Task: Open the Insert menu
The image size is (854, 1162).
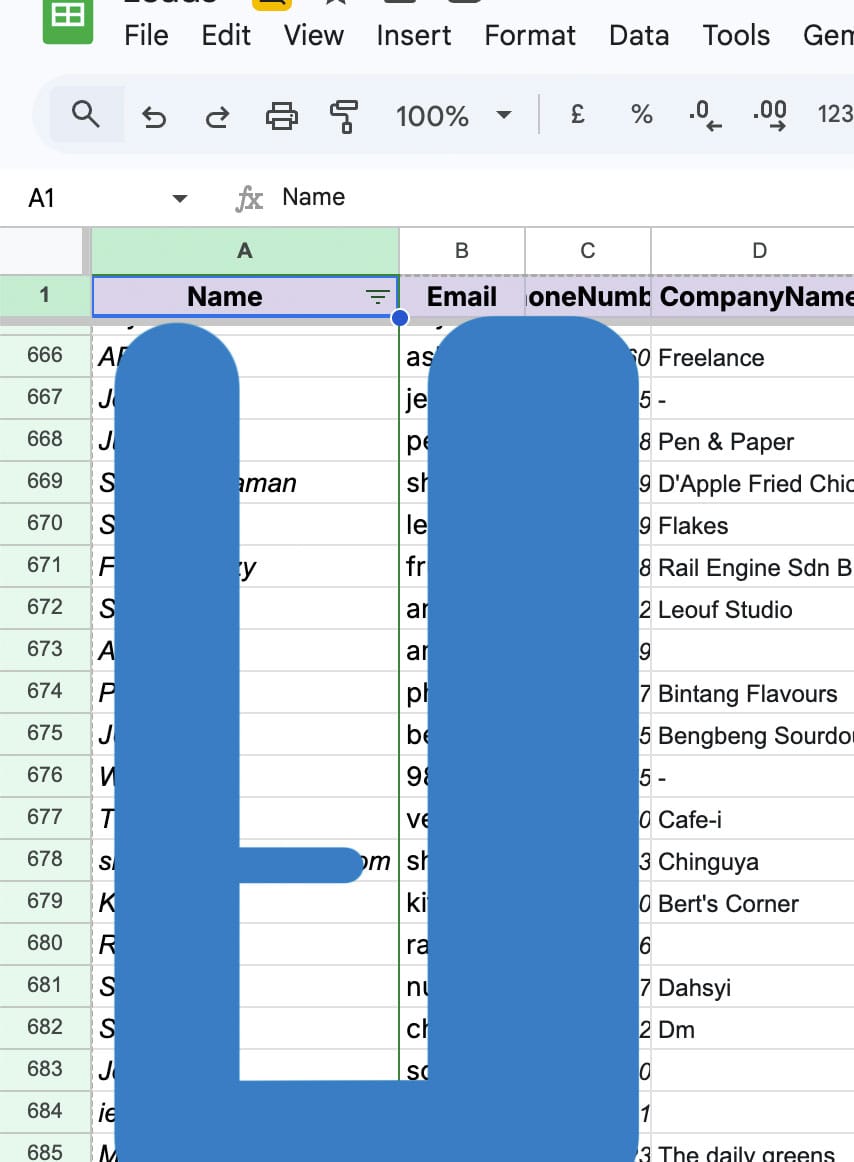Action: [414, 36]
